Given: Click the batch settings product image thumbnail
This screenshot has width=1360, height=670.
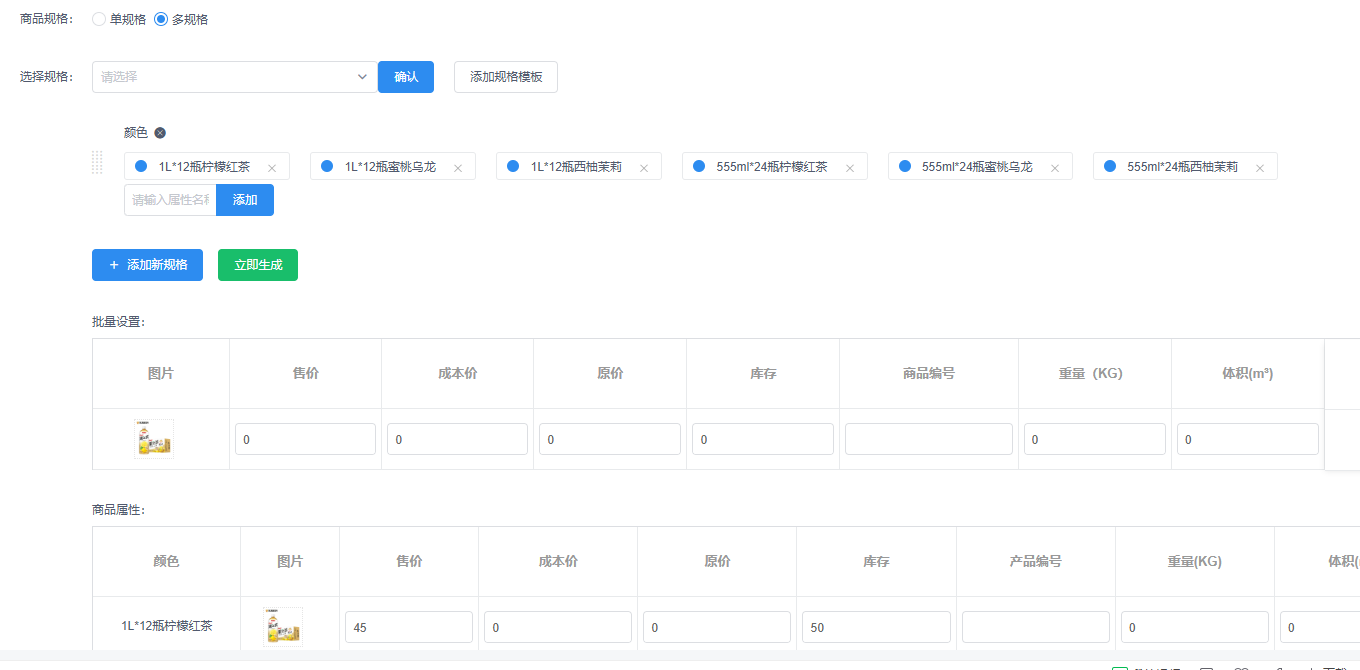Looking at the screenshot, I should [154, 439].
